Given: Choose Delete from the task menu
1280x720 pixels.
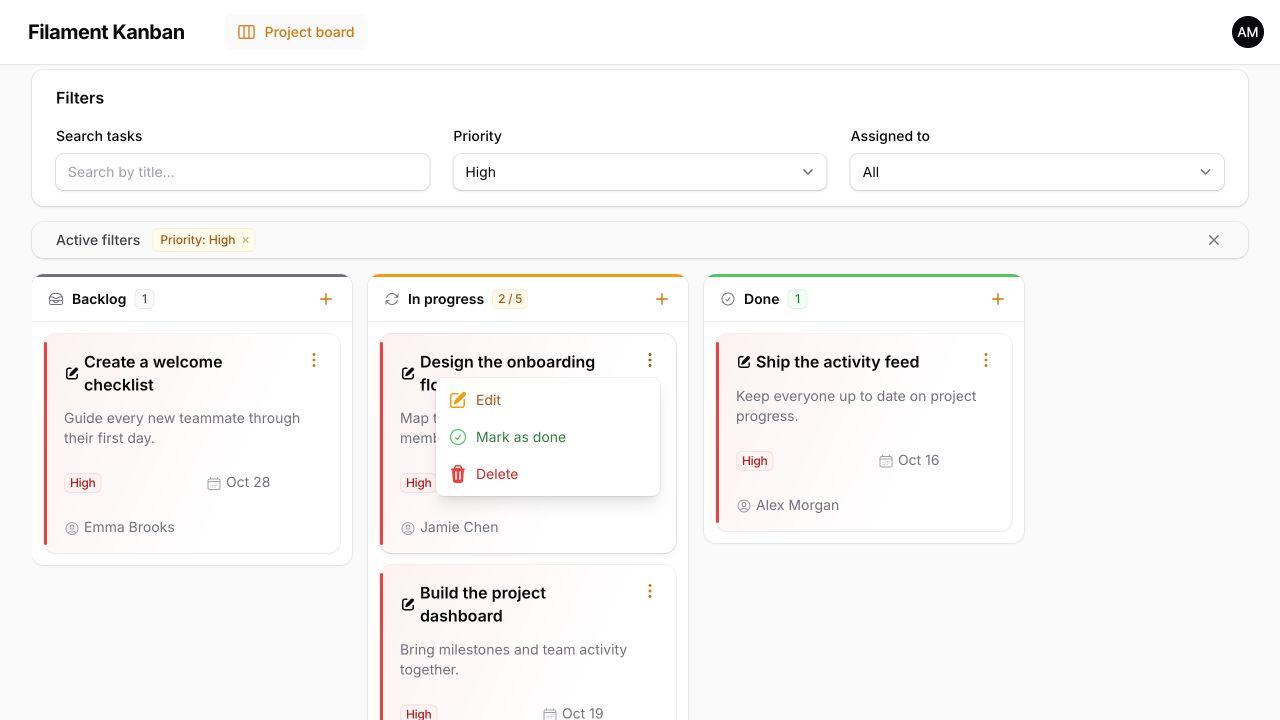Looking at the screenshot, I should point(548,474).
